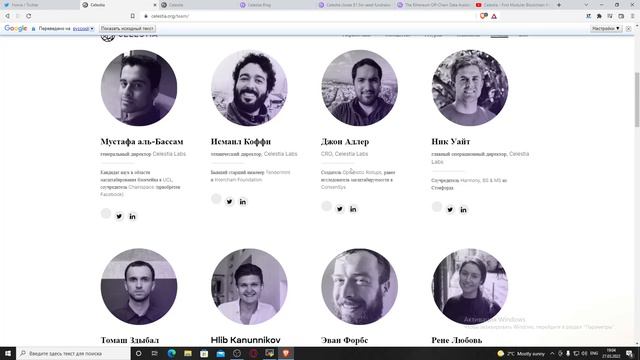Viewport: 640px width, 360px height.
Task: Open John Adler's LinkedIn icon
Action: [353, 209]
